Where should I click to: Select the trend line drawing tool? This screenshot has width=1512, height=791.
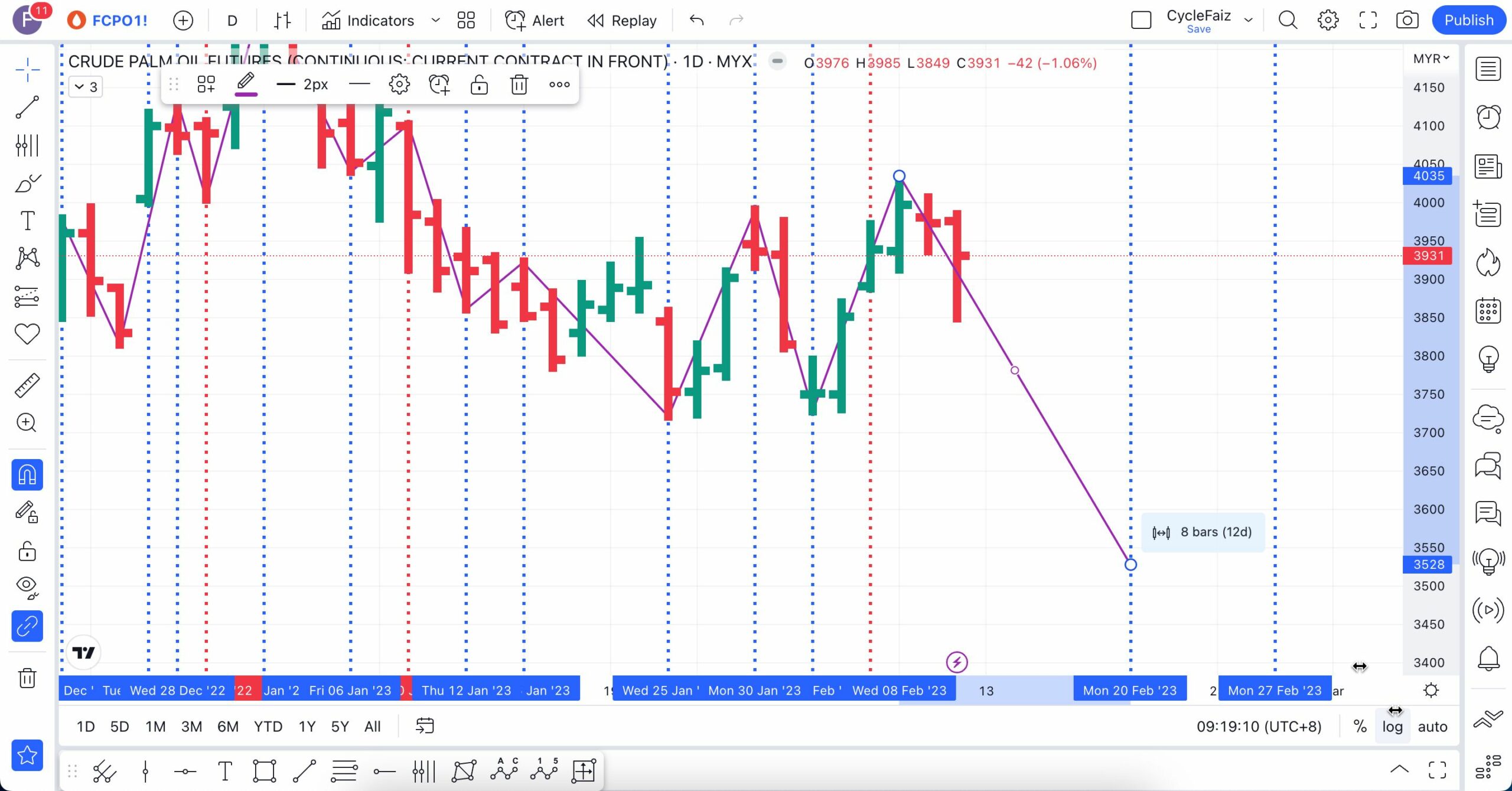[x=27, y=108]
